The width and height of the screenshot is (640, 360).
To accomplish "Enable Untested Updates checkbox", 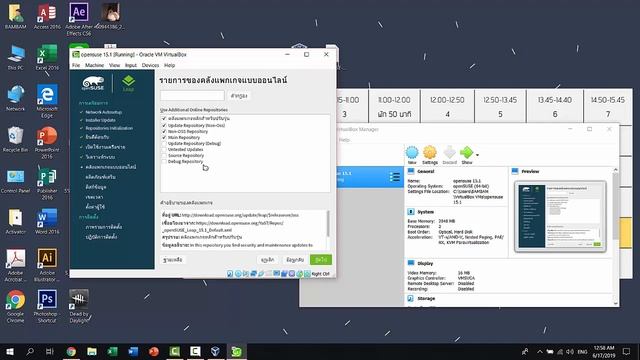I will click(164, 149).
